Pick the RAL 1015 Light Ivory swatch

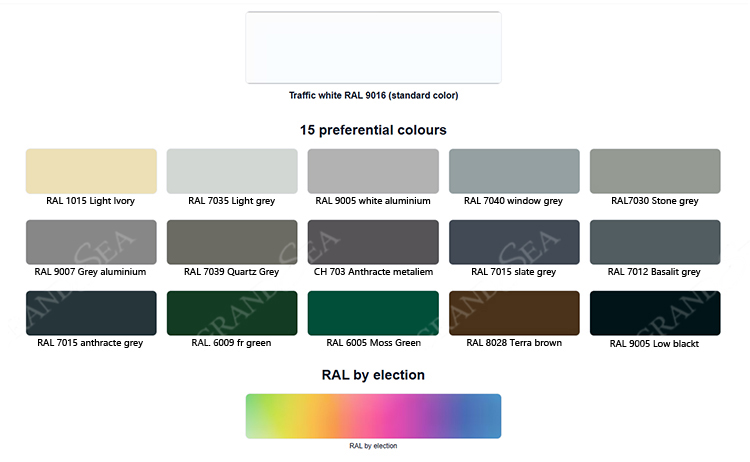(91, 171)
